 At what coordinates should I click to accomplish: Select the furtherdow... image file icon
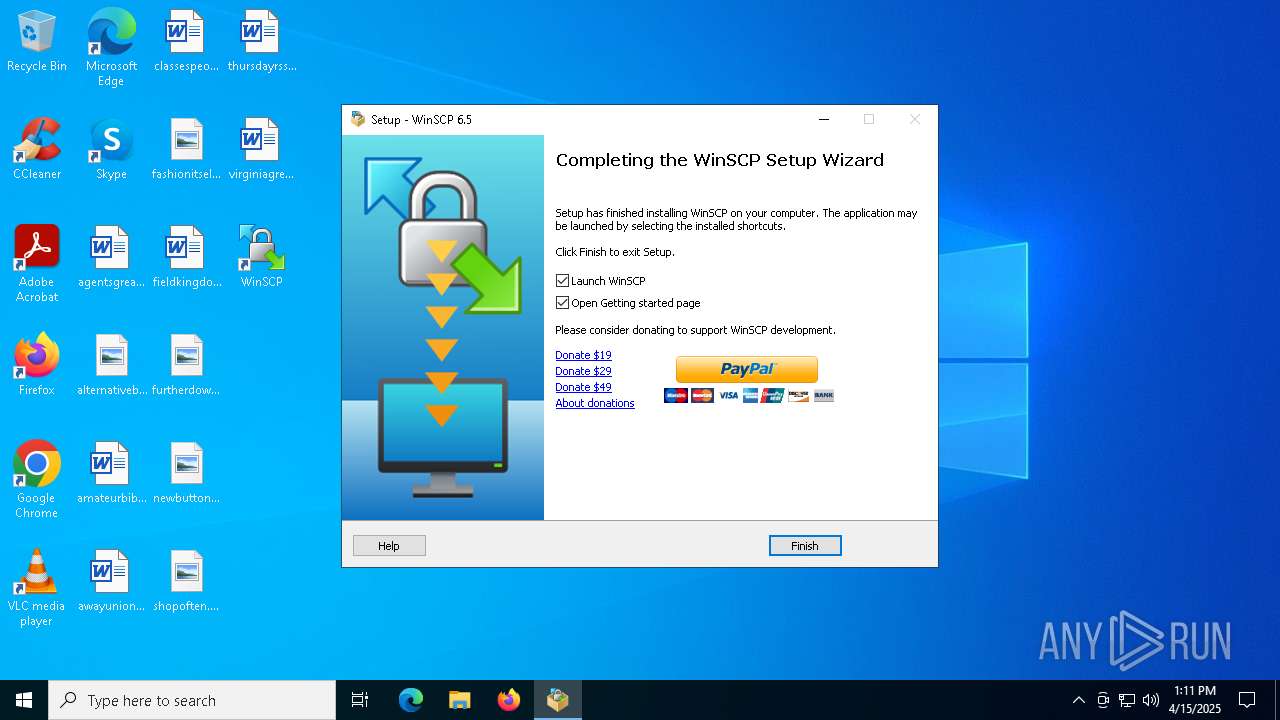(x=186, y=366)
